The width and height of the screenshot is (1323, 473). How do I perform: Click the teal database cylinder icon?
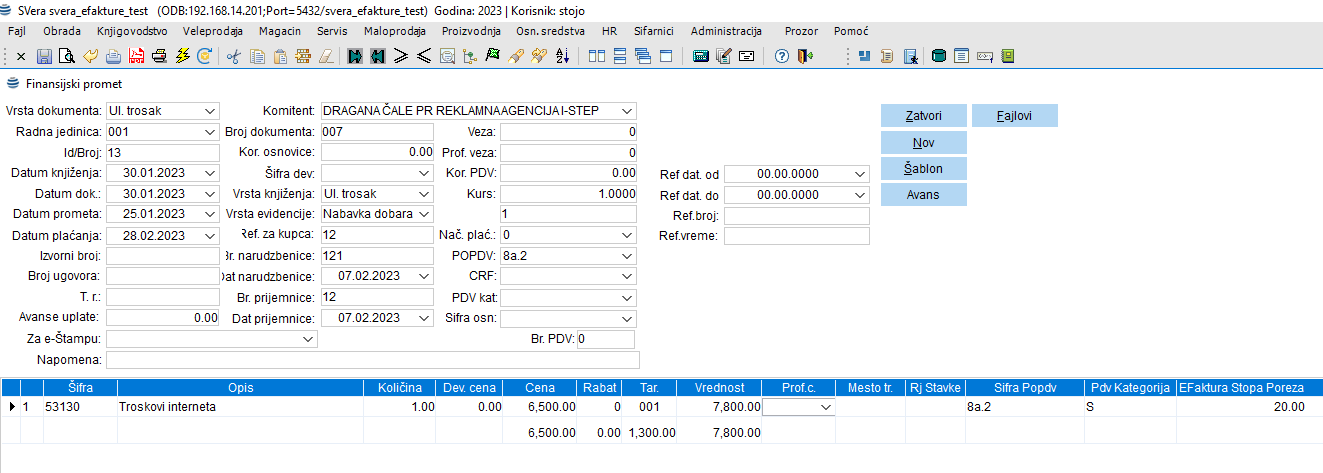click(938, 56)
